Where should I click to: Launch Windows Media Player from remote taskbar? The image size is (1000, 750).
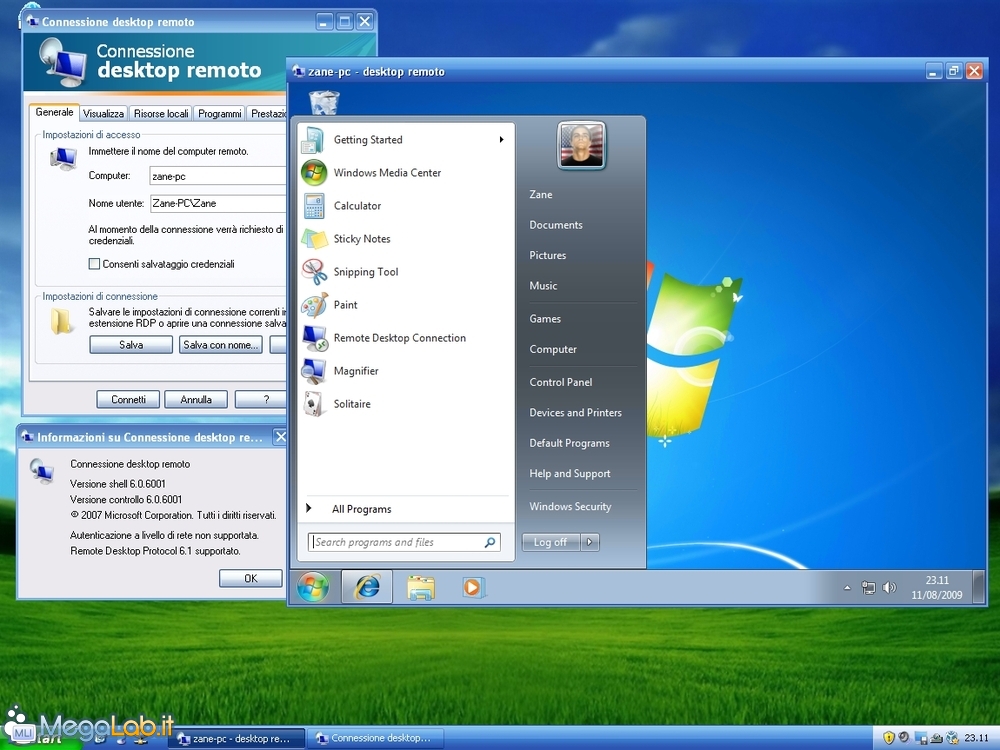click(473, 587)
